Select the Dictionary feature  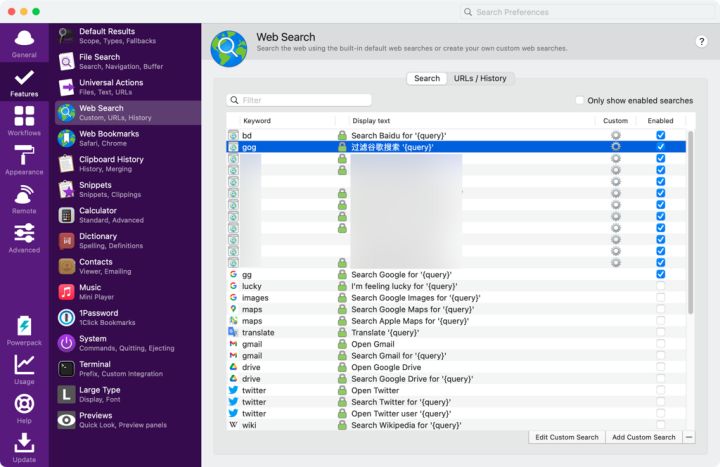pyautogui.click(x=128, y=241)
